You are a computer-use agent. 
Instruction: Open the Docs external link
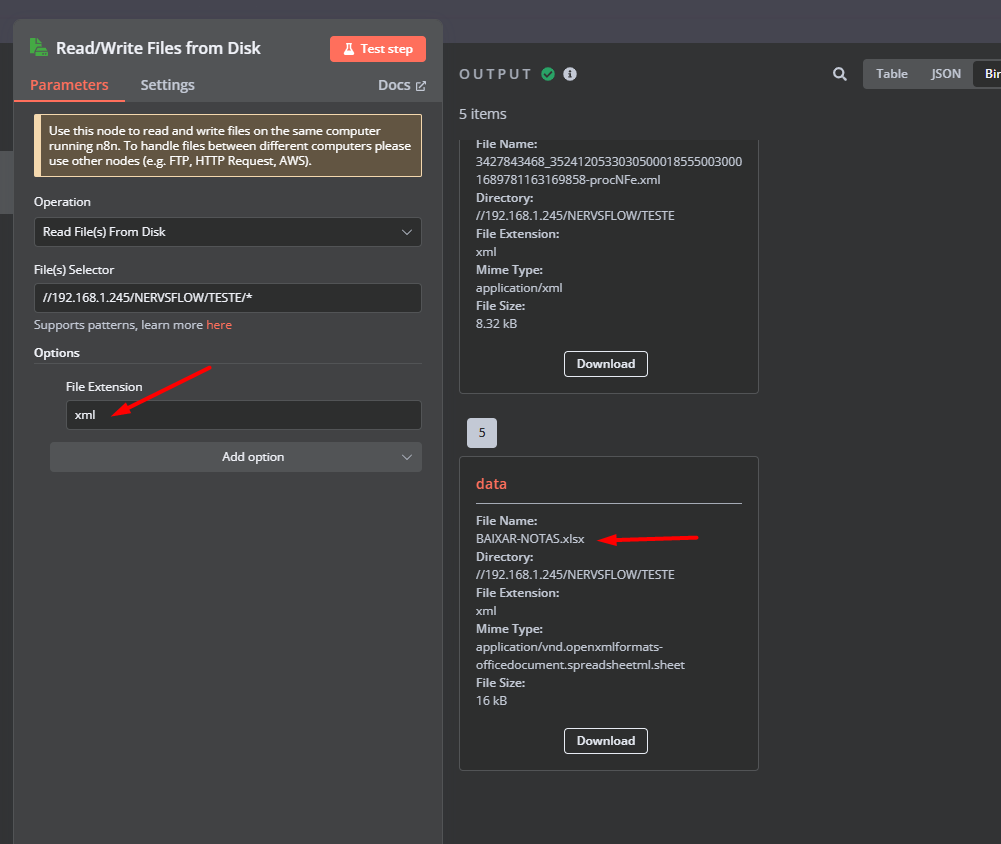click(x=401, y=85)
